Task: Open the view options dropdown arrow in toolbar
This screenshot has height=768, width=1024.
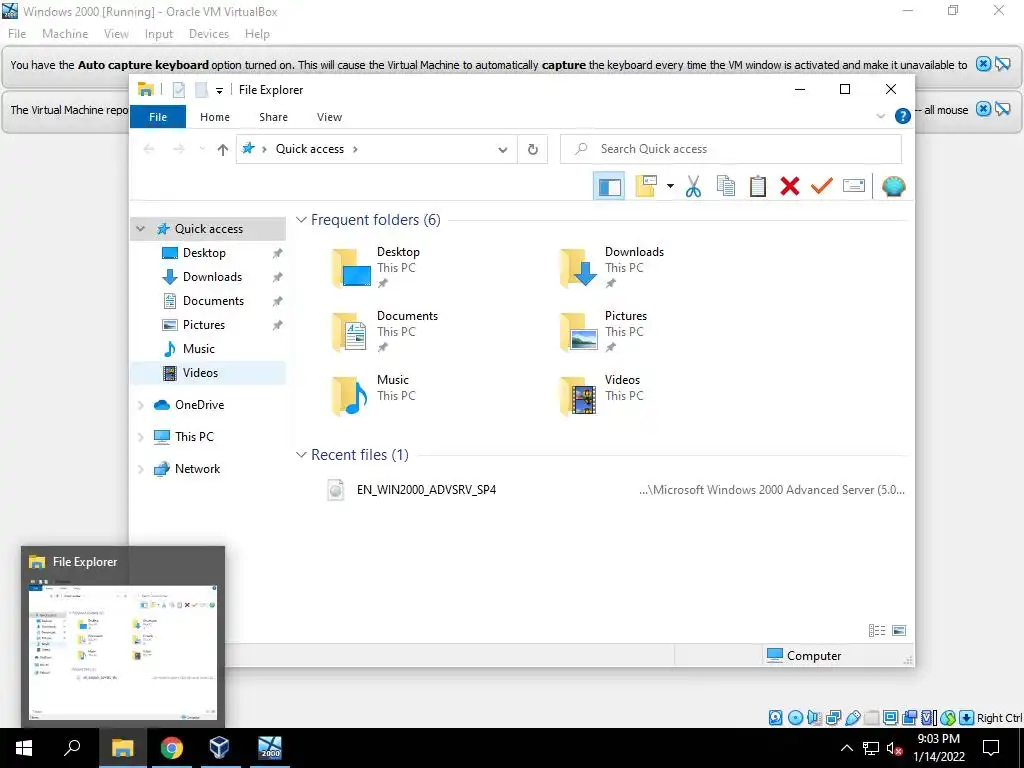Action: click(x=670, y=187)
